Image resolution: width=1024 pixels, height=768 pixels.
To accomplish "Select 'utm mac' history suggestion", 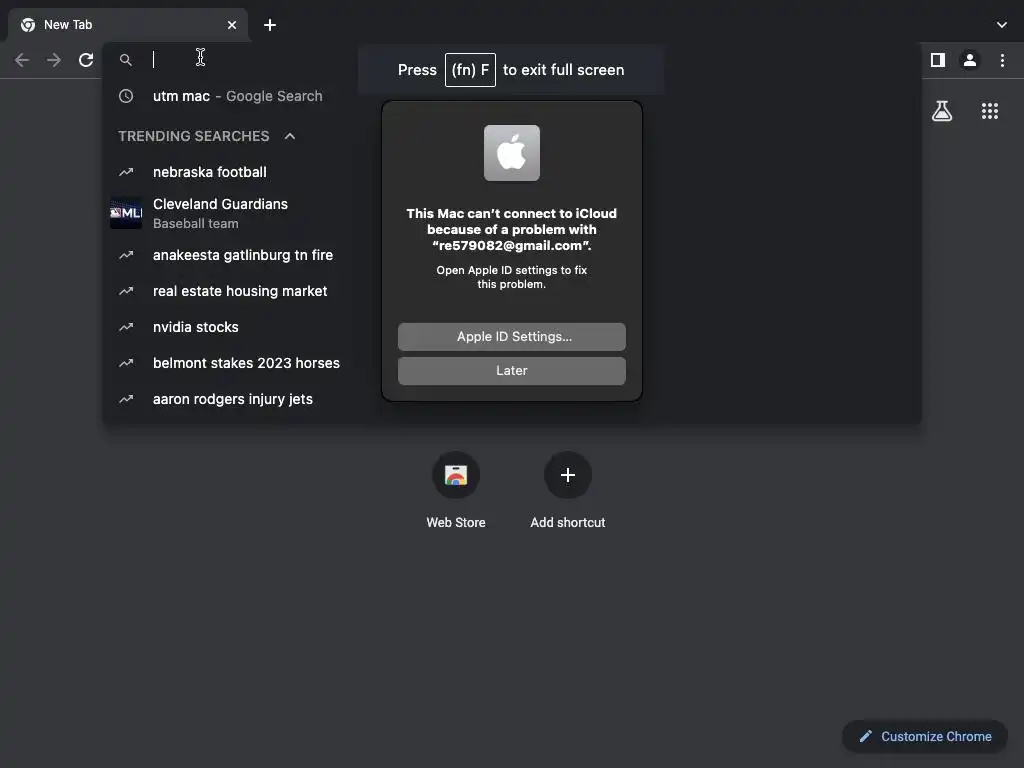I will 511,96.
